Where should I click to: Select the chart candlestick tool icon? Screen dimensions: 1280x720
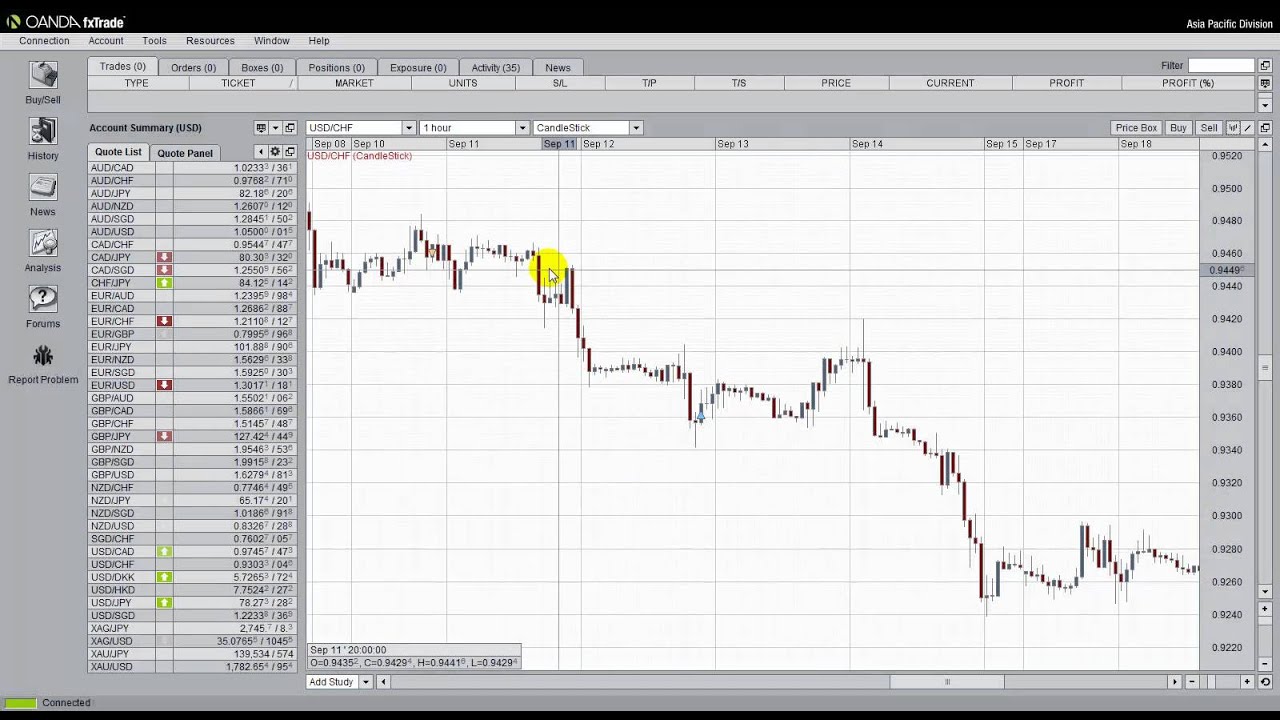(x=1234, y=128)
